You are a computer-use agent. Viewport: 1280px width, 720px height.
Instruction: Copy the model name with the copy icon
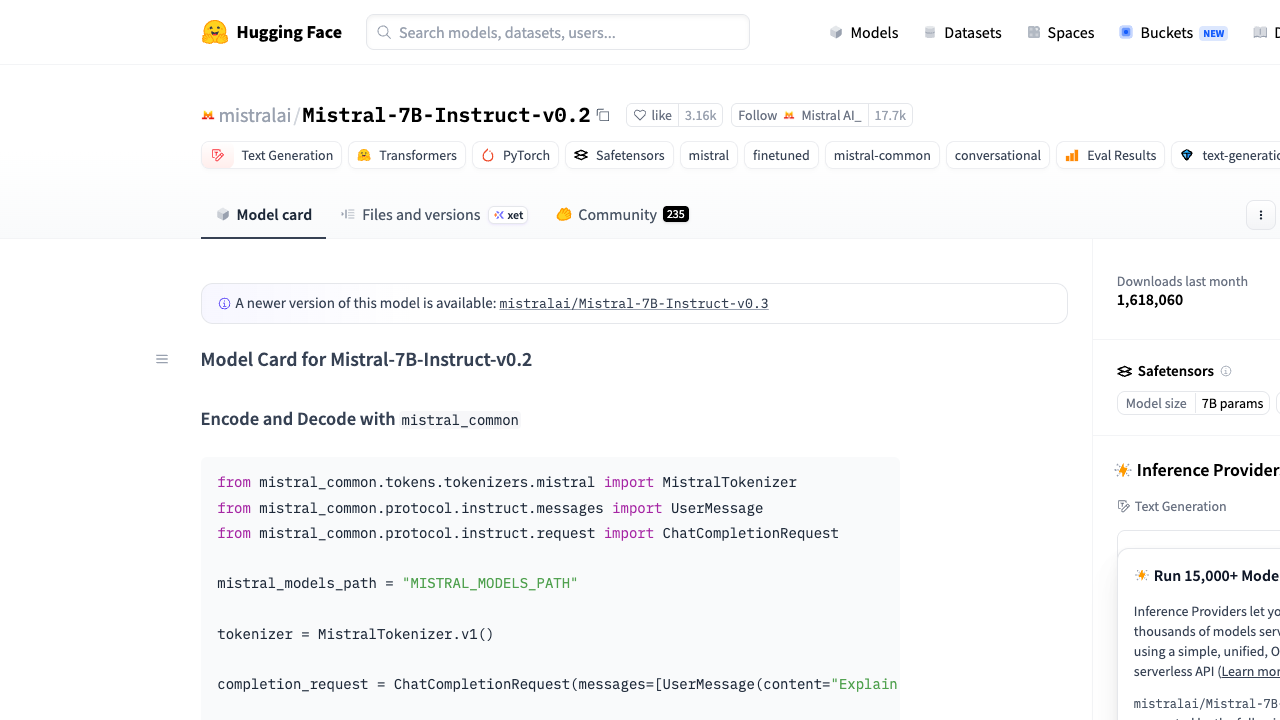(603, 115)
